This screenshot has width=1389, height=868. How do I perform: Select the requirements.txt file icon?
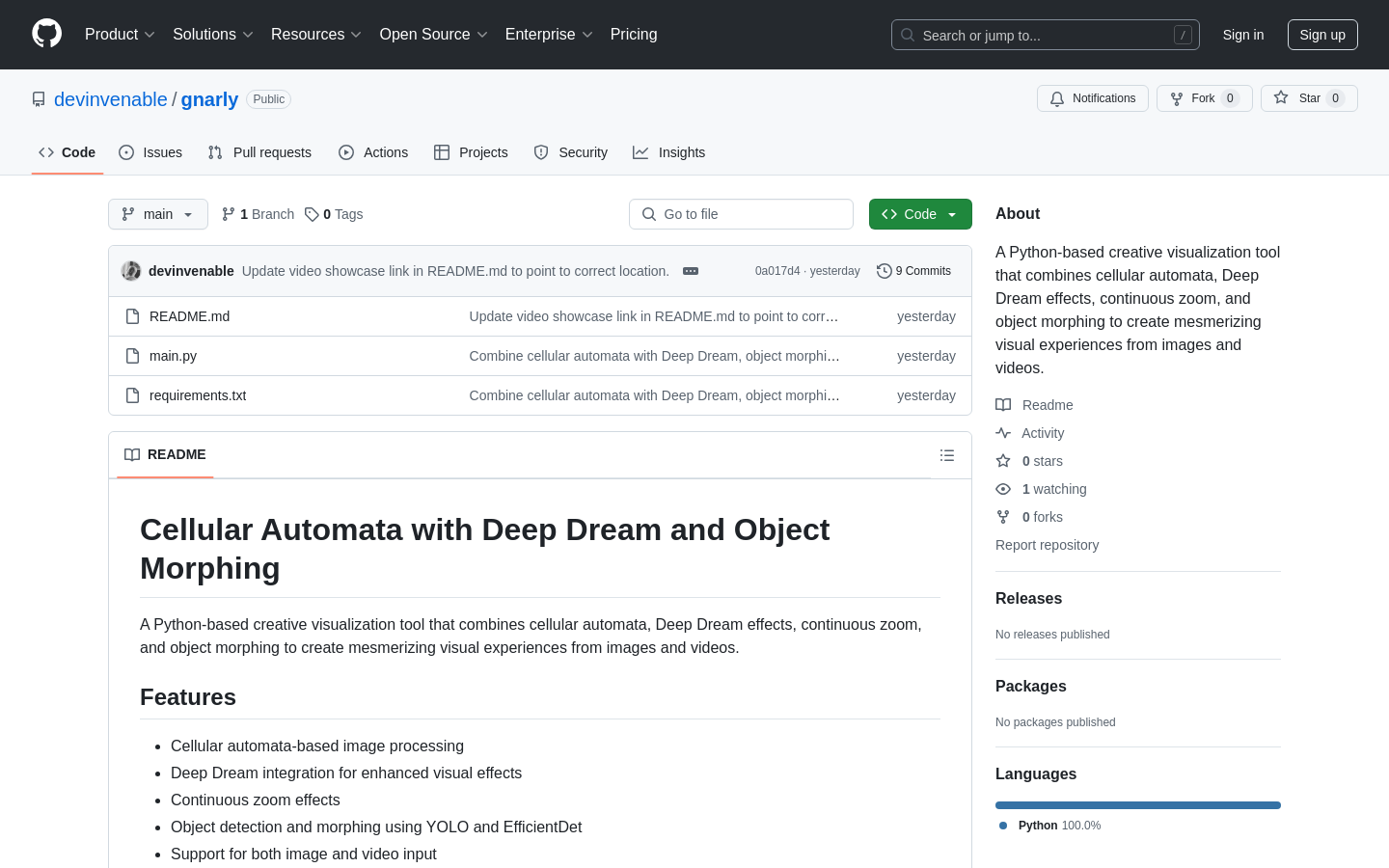tap(133, 395)
